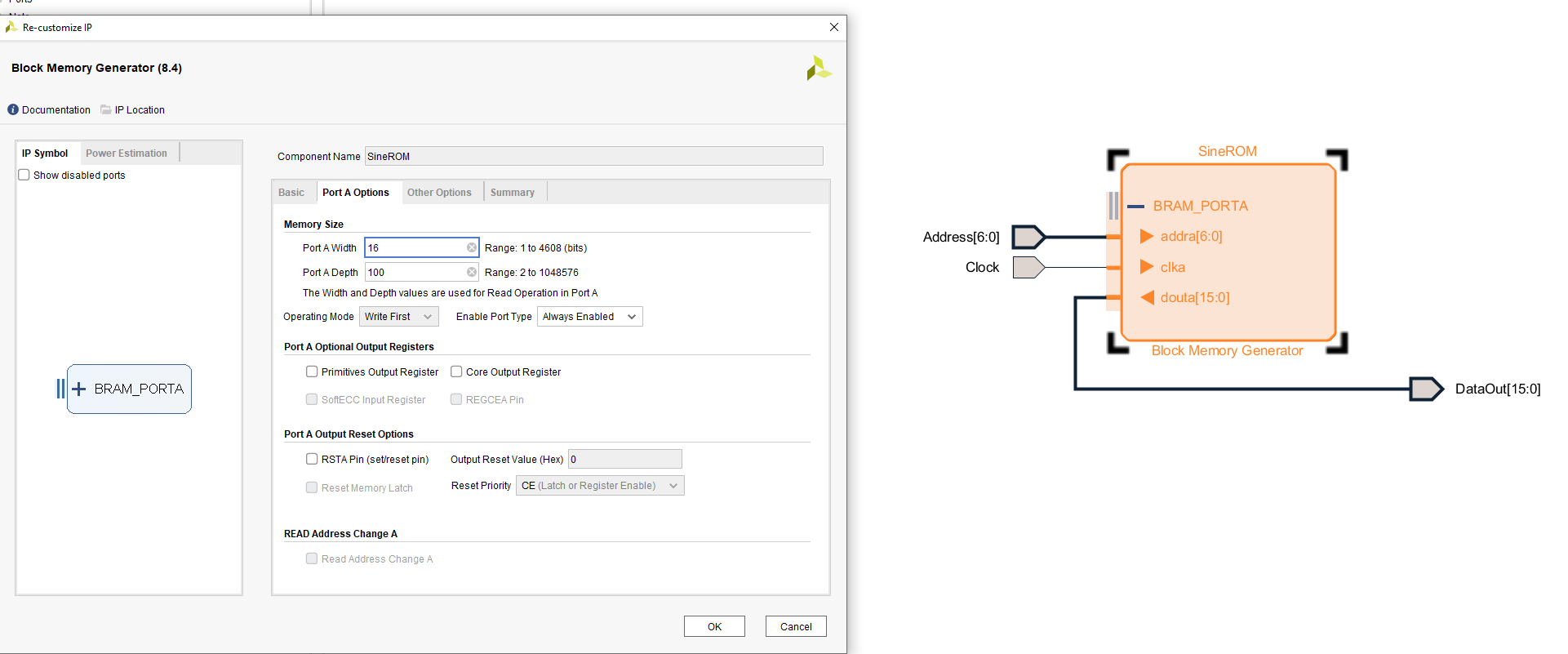Open the IP Location link
The height and width of the screenshot is (654, 1568).
(x=140, y=110)
